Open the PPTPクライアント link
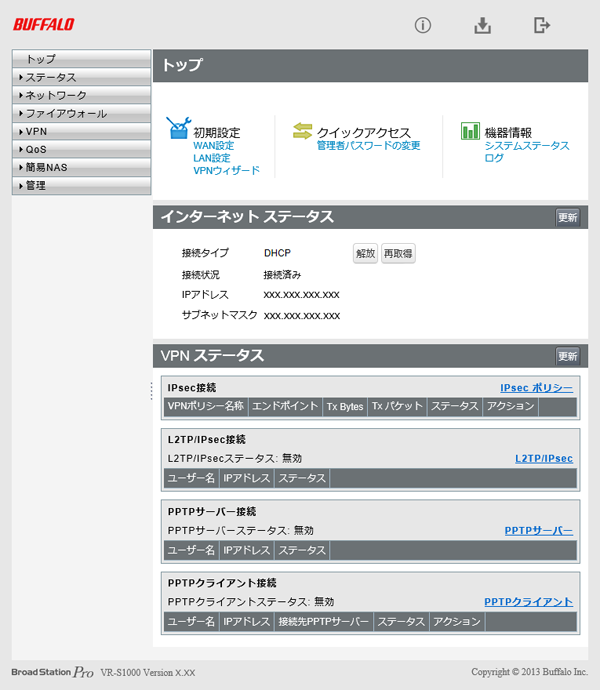This screenshot has width=600, height=690. (x=529, y=602)
